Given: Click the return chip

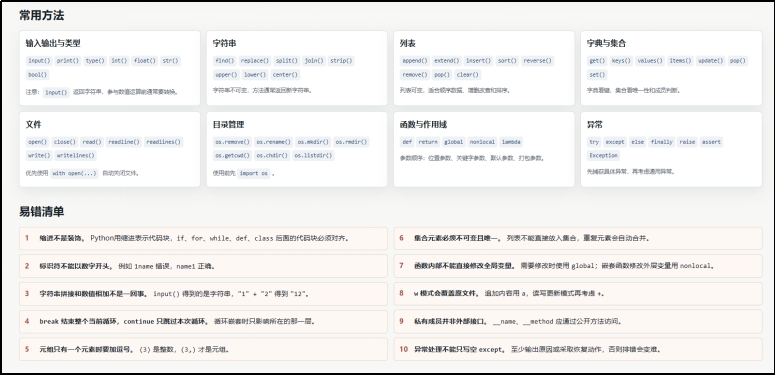Looking at the screenshot, I should (428, 142).
